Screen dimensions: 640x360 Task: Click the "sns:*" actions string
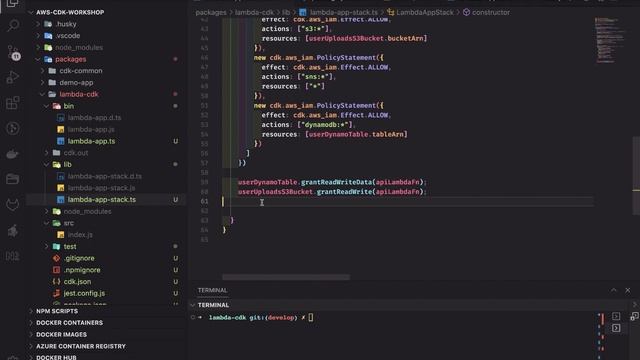[x=316, y=77]
